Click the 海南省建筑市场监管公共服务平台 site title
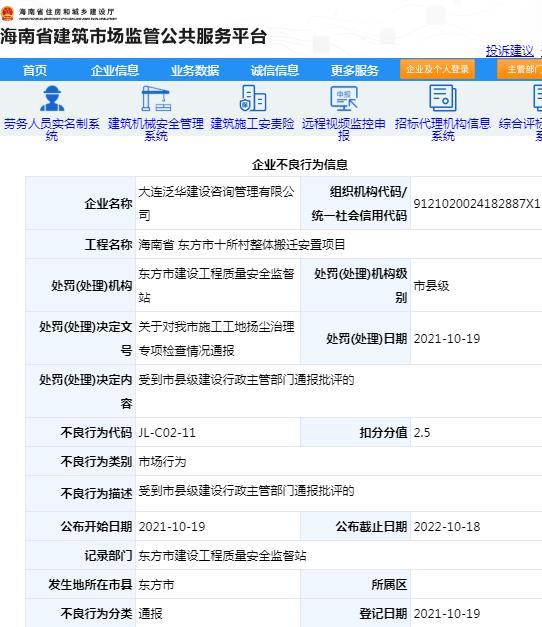Image resolution: width=542 pixels, height=627 pixels. pyautogui.click(x=133, y=36)
